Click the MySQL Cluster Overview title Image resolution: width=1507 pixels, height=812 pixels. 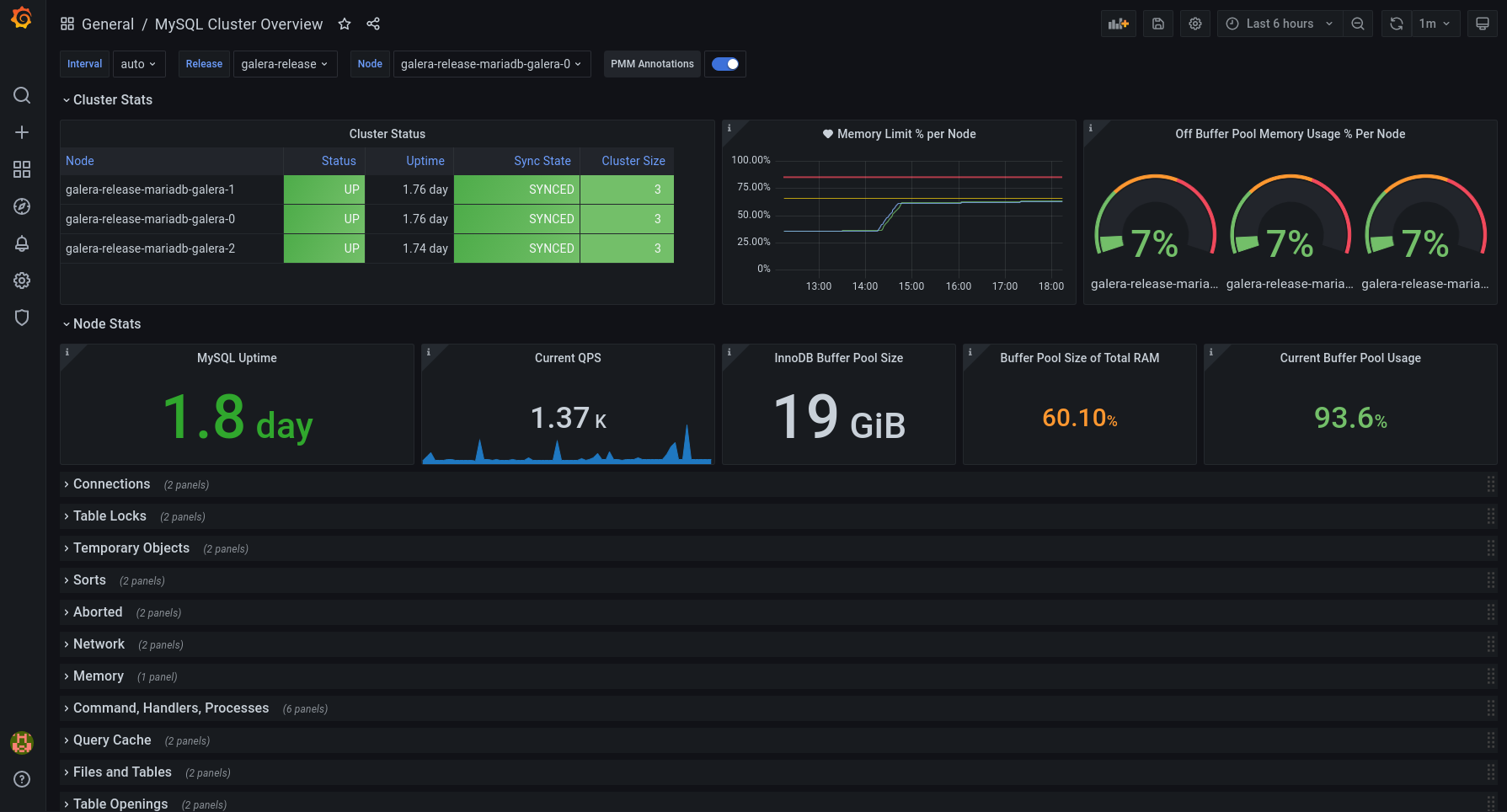click(238, 24)
